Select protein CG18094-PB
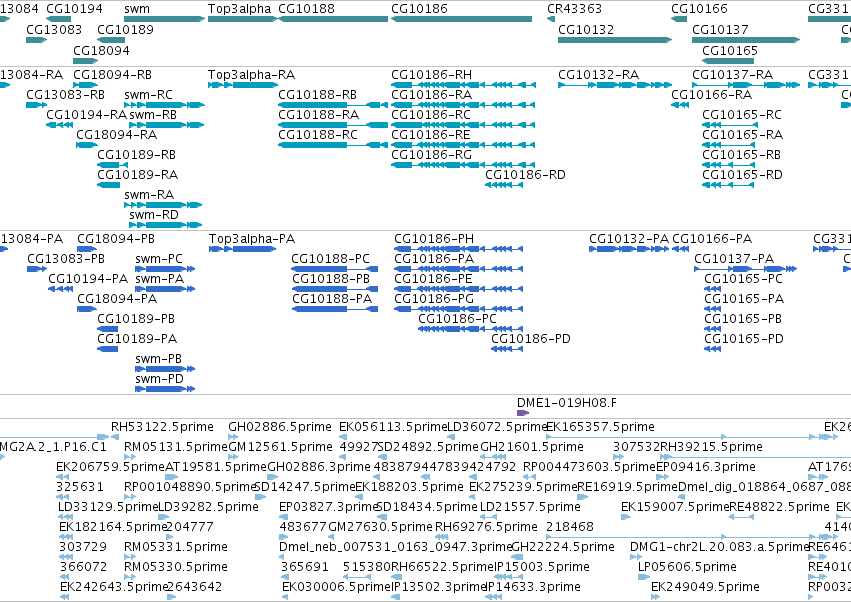Screen dimensions: 851x602 pyautogui.click(x=87, y=249)
